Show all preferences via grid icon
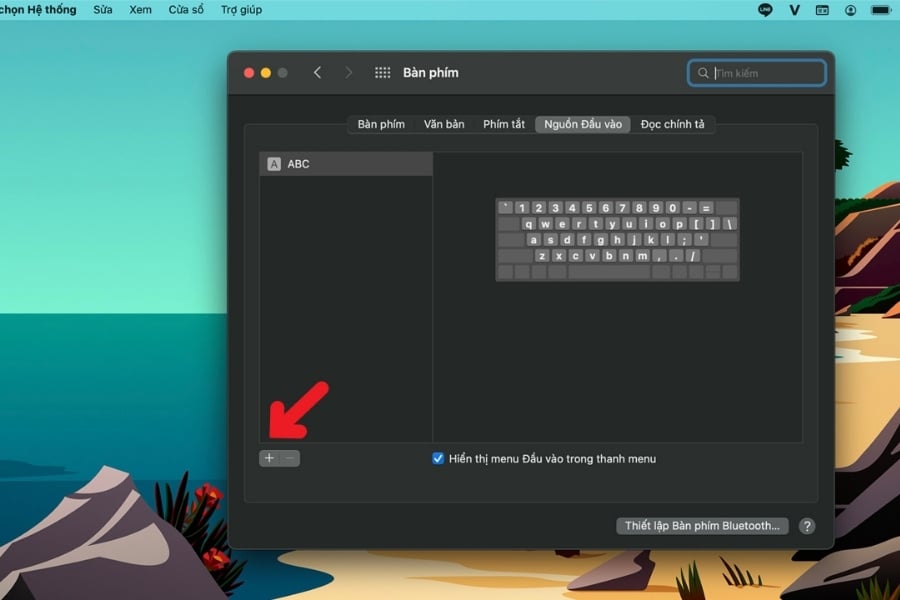Screen dimensions: 900x600 pos(382,73)
